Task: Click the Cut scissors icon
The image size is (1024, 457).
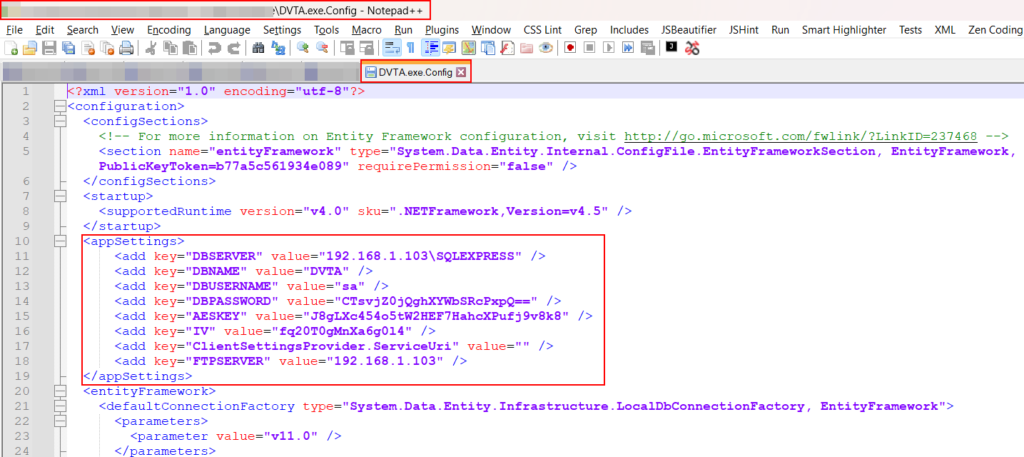Action: (x=153, y=48)
